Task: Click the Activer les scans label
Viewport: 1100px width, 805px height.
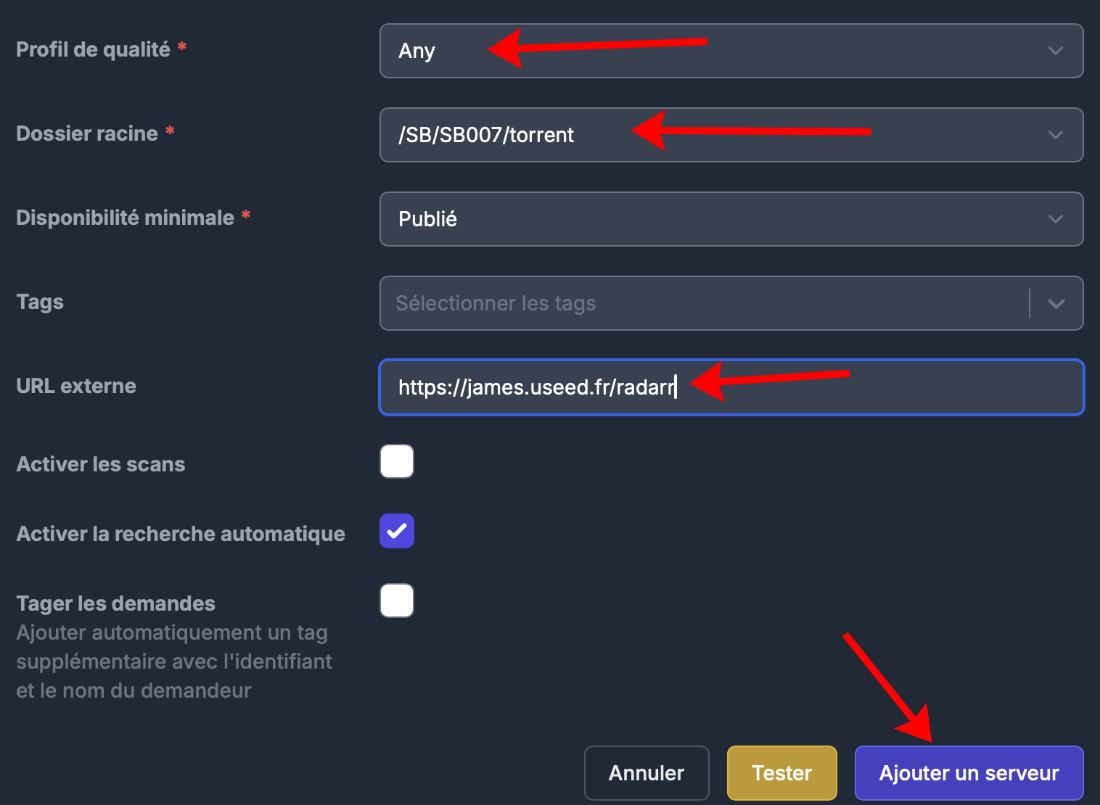Action: click(x=101, y=464)
